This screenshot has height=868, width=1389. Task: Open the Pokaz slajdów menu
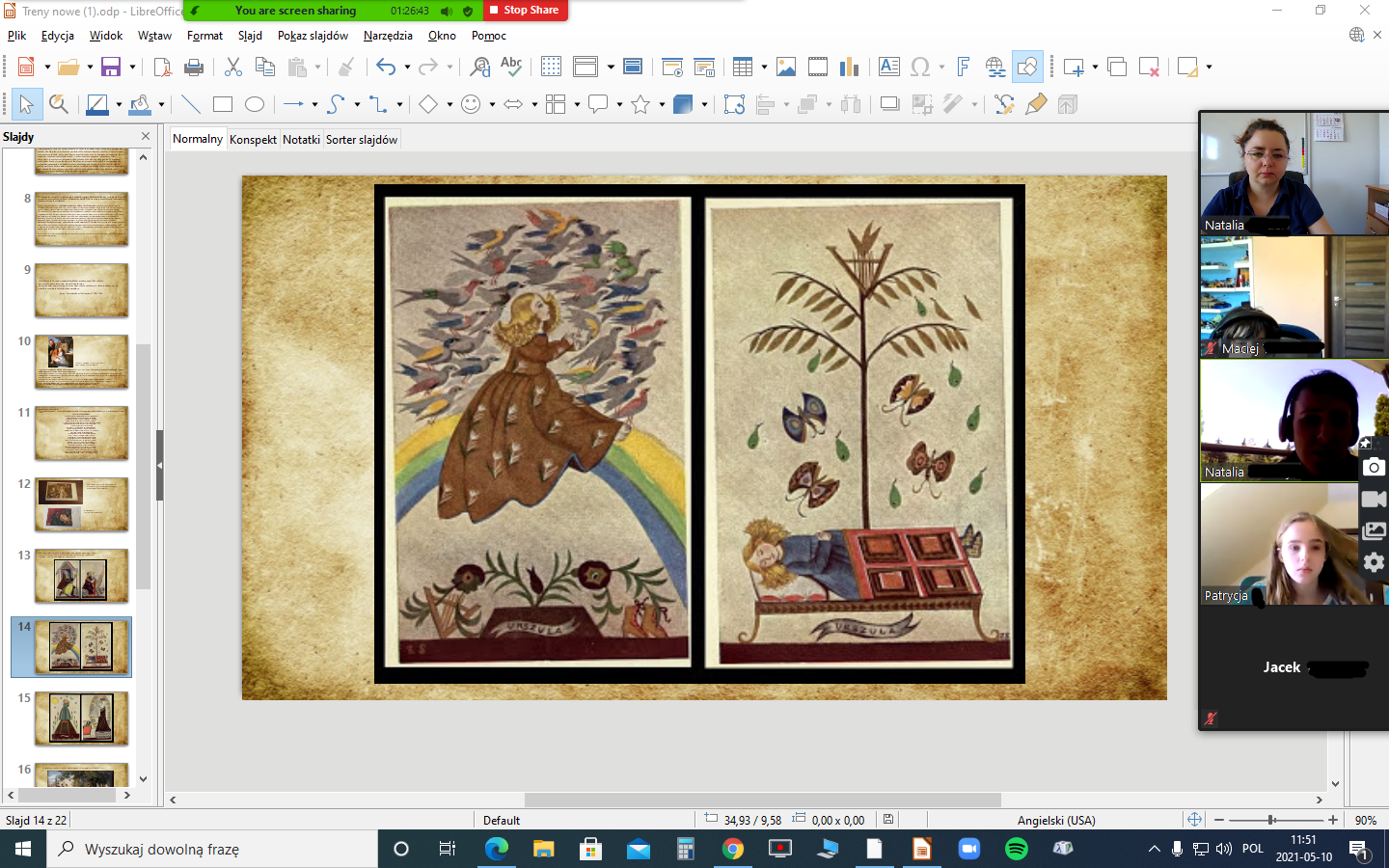[313, 36]
